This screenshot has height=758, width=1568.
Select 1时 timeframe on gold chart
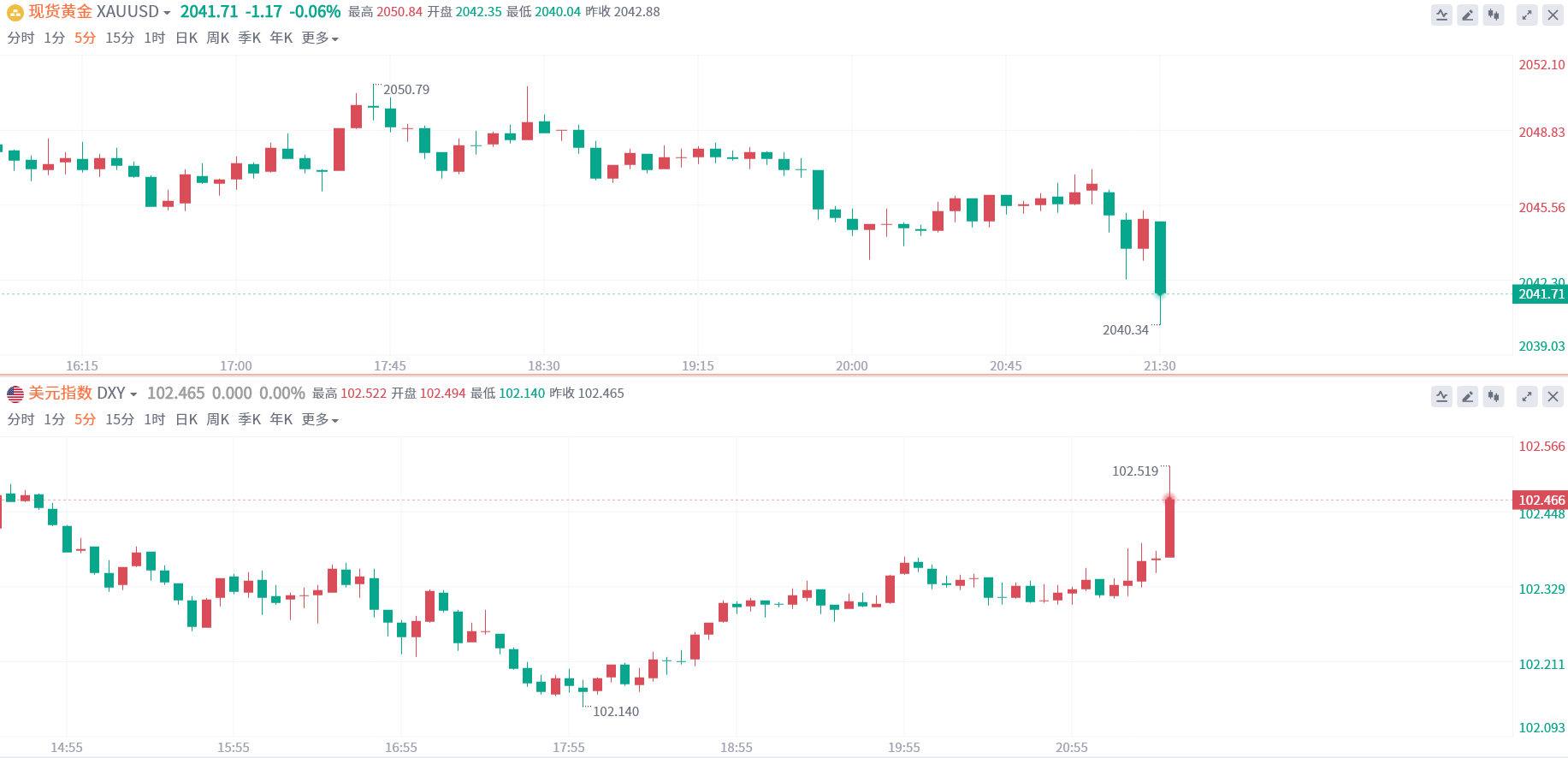155,38
